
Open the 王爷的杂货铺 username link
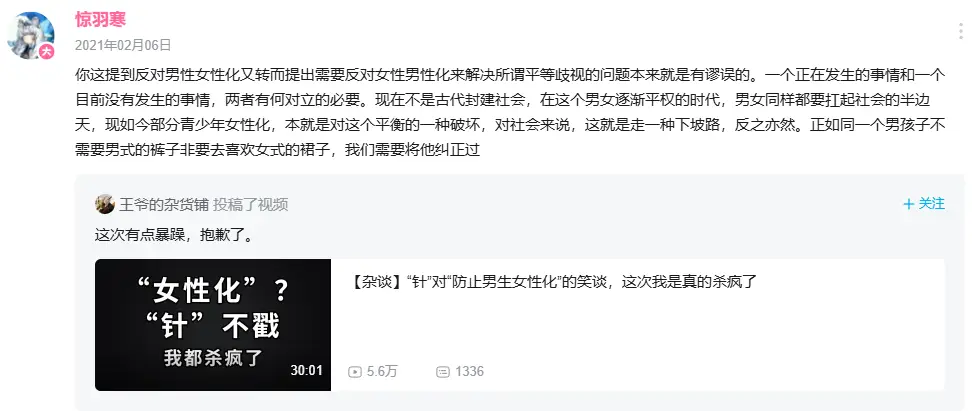(164, 205)
